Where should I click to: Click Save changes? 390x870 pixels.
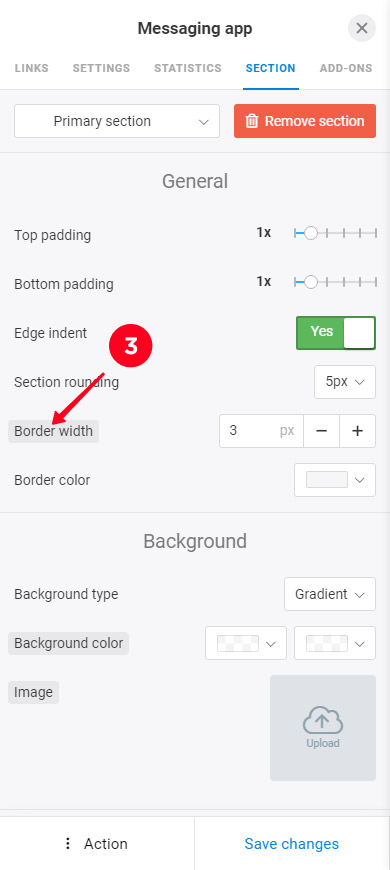click(x=292, y=843)
